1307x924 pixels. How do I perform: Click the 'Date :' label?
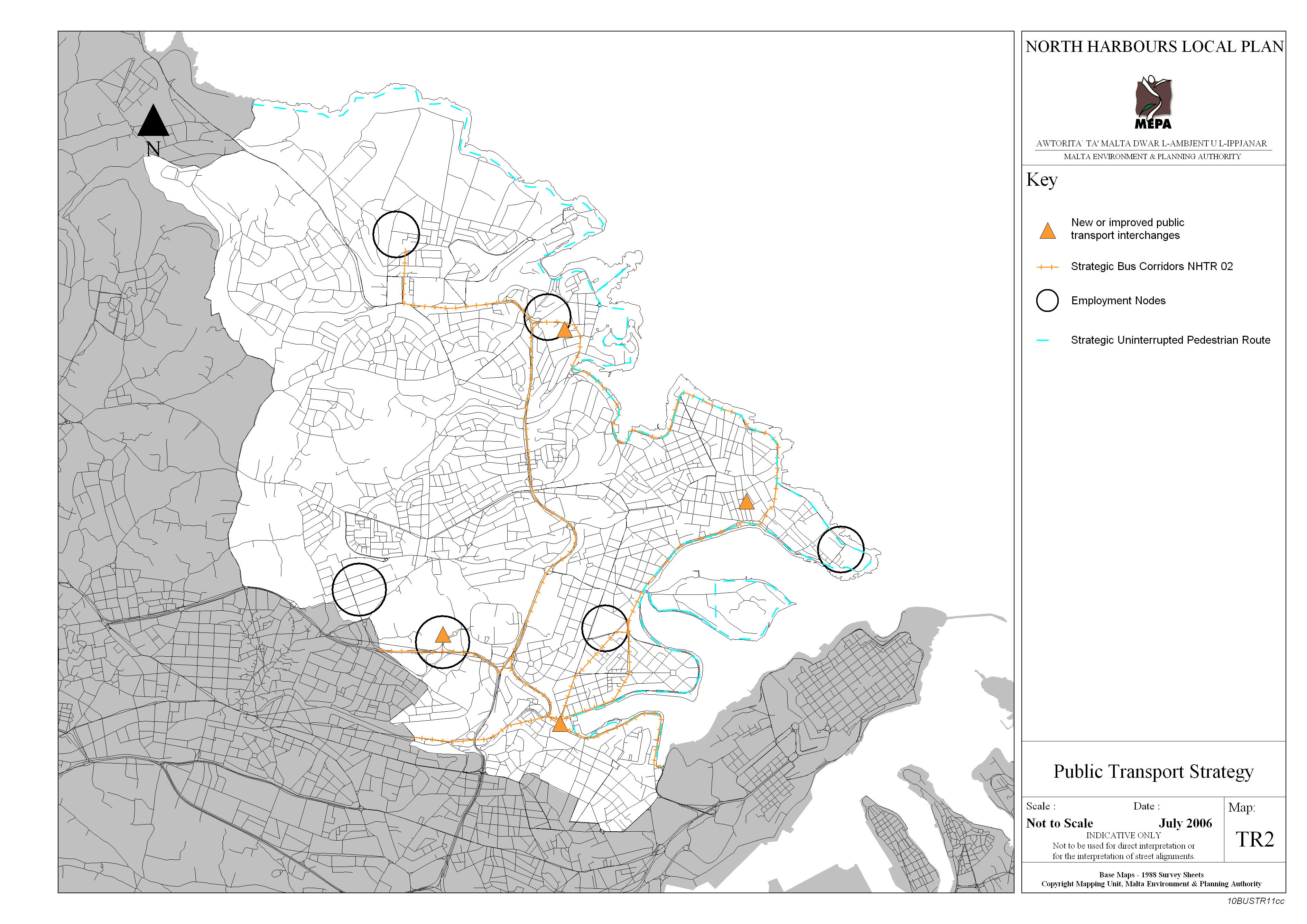click(1147, 806)
